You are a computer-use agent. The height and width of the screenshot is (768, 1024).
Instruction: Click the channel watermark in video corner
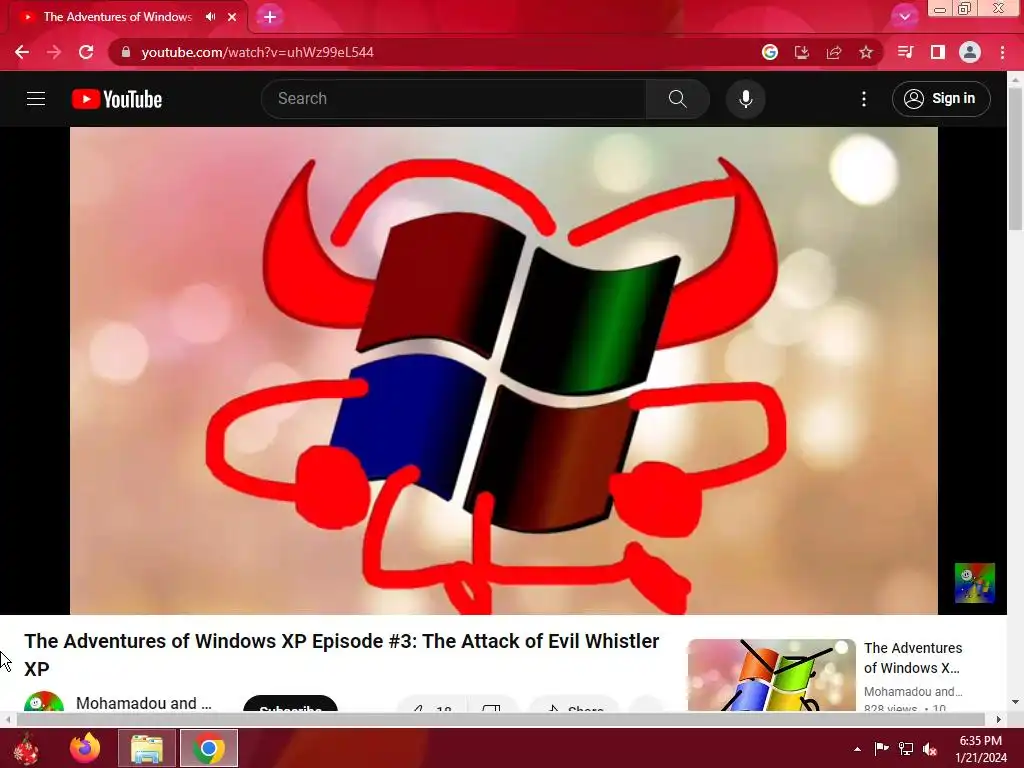(974, 583)
